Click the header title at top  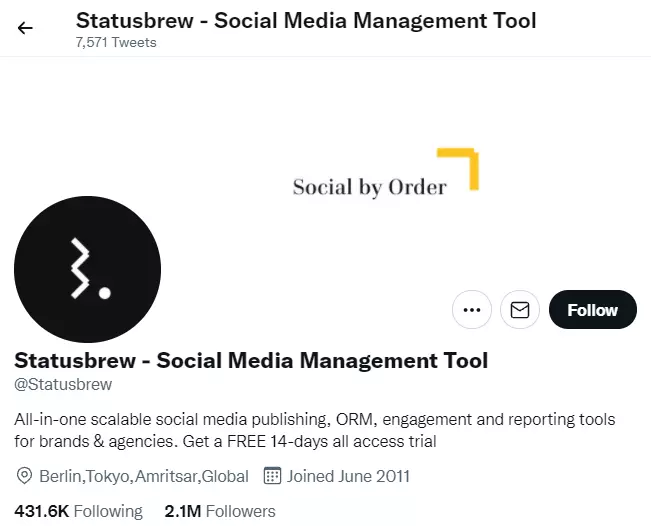(x=306, y=20)
